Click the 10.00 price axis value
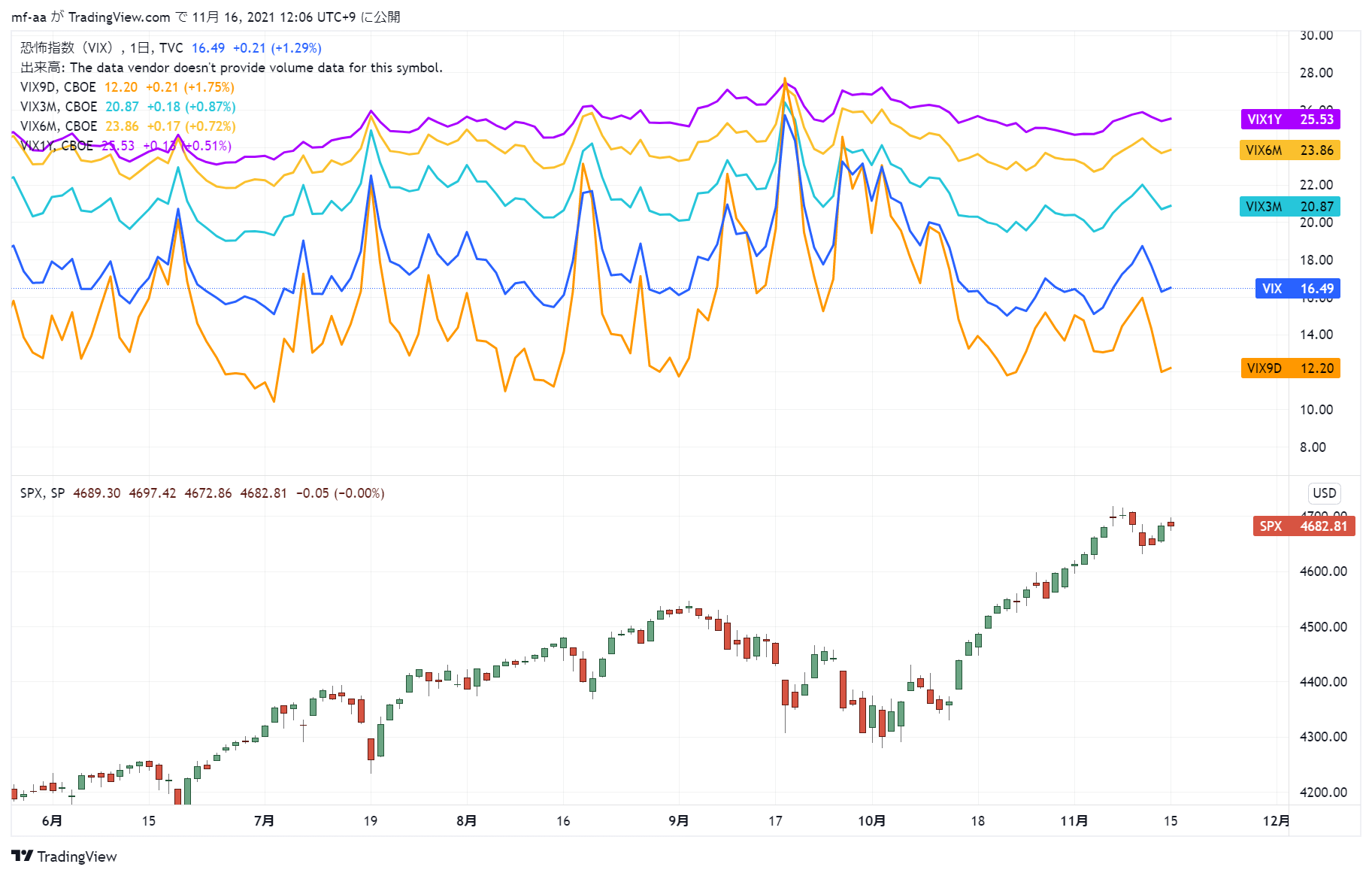The width and height of the screenshot is (1372, 876). pos(1316,410)
